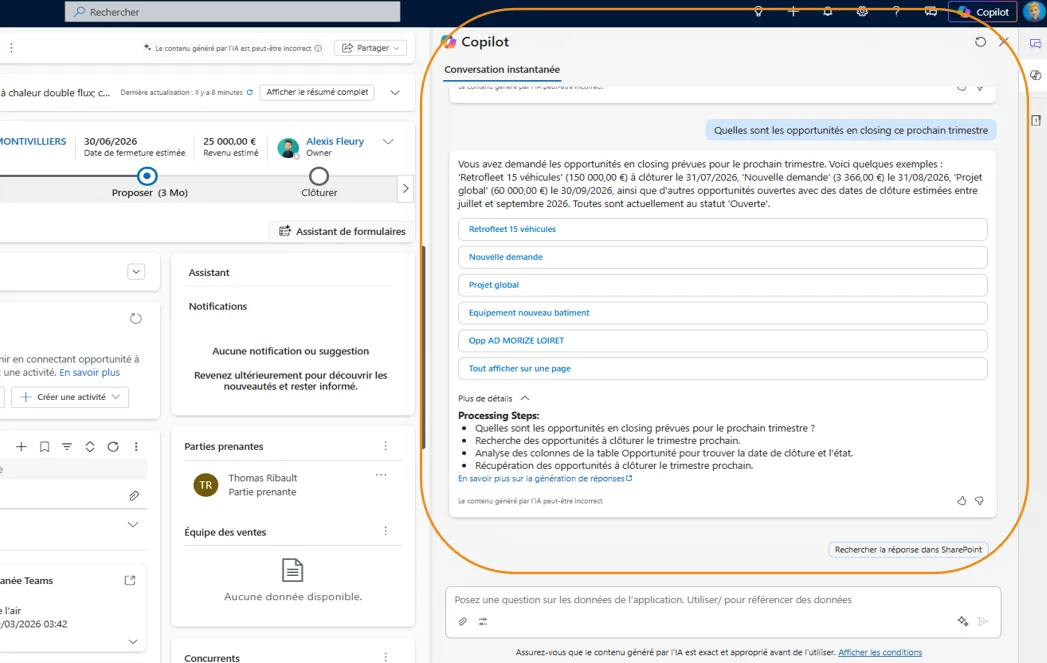
Task: Click the next stage arrow on process bar
Action: tap(405, 189)
